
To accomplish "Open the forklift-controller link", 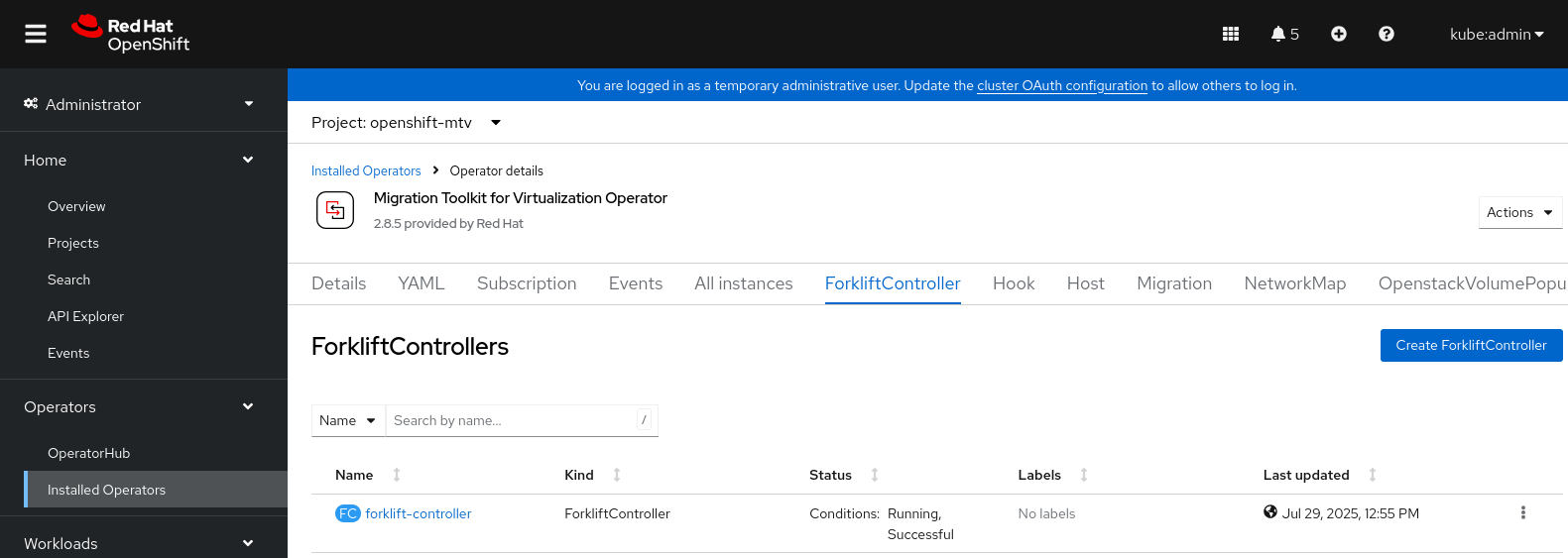I will 418,513.
